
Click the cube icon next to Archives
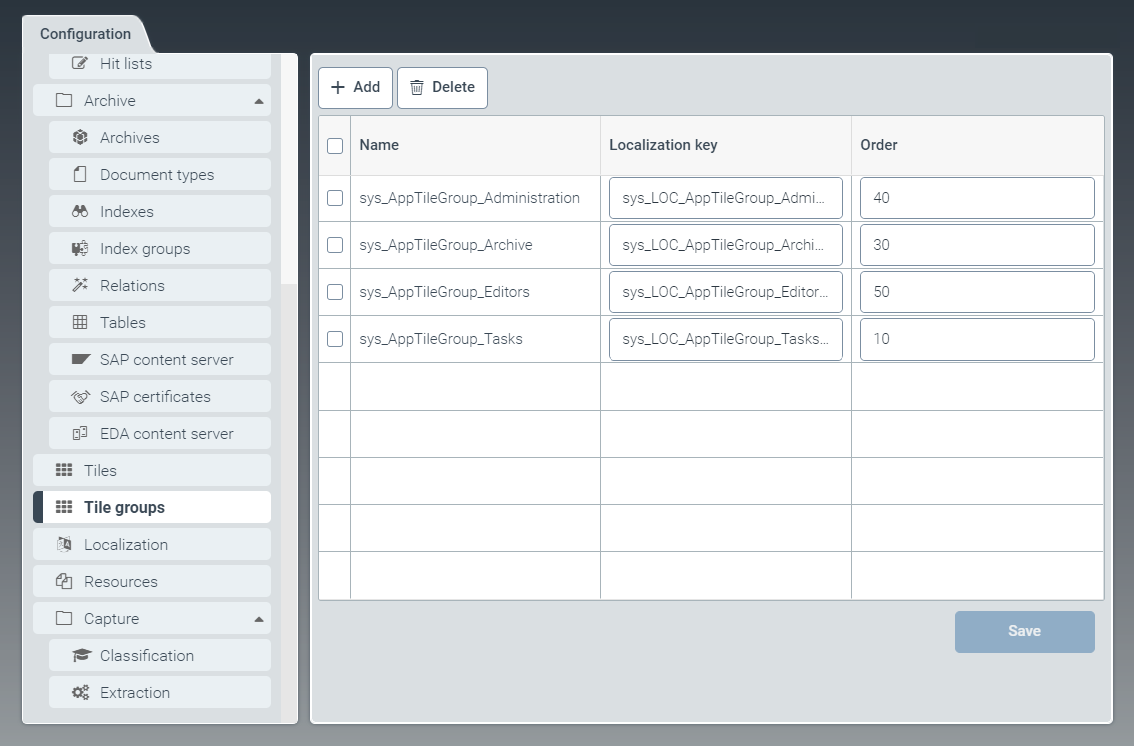click(80, 138)
